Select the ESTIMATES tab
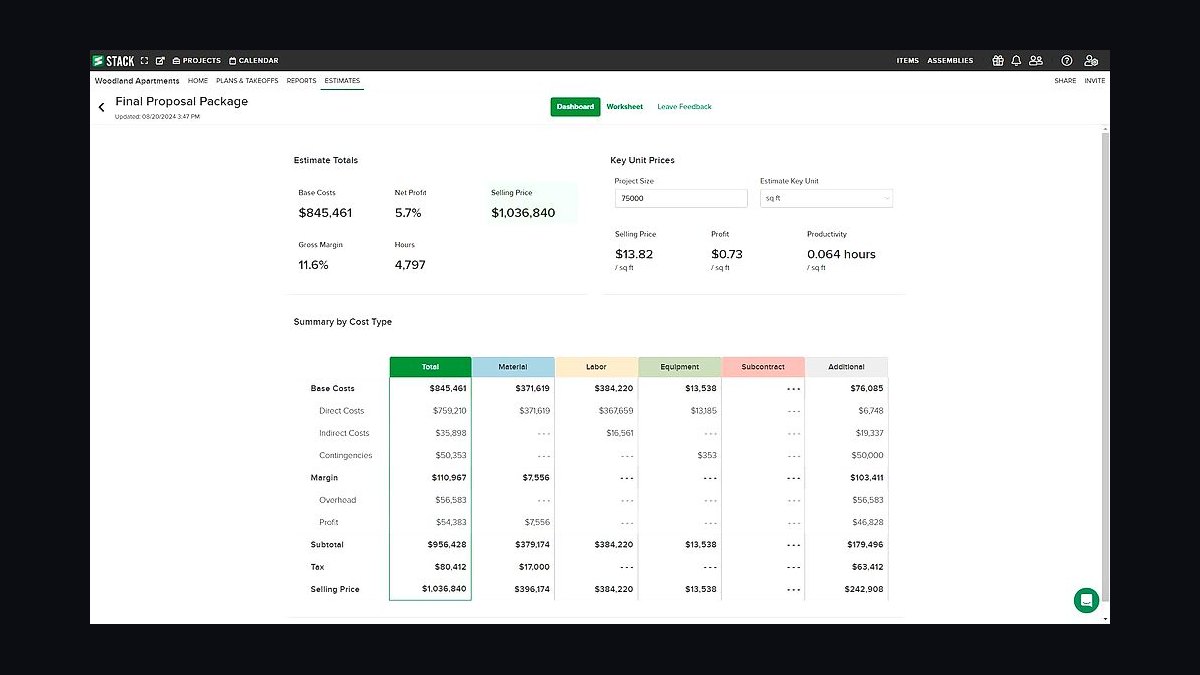1200x675 pixels. coord(342,81)
